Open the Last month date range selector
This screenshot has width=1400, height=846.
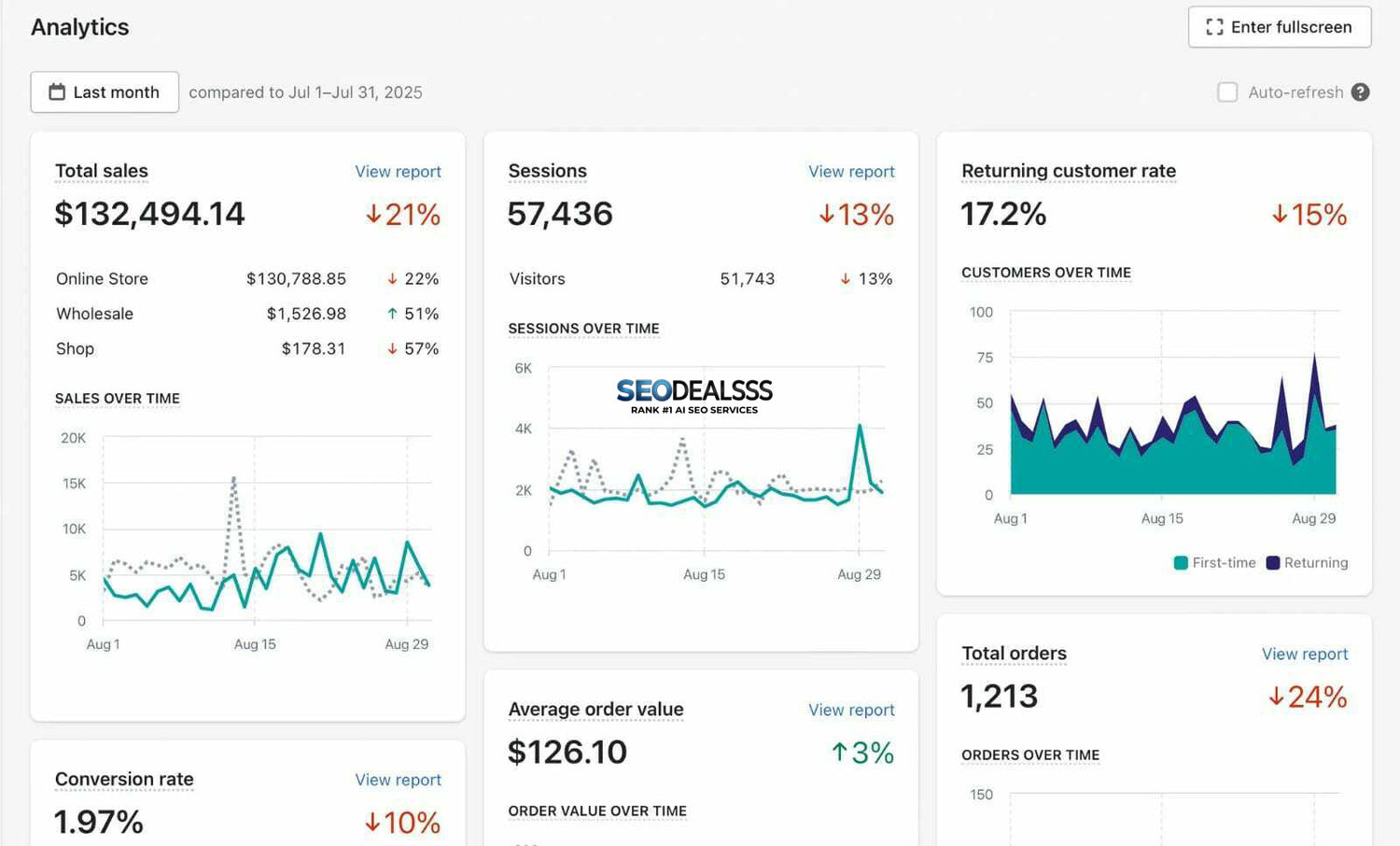click(105, 92)
